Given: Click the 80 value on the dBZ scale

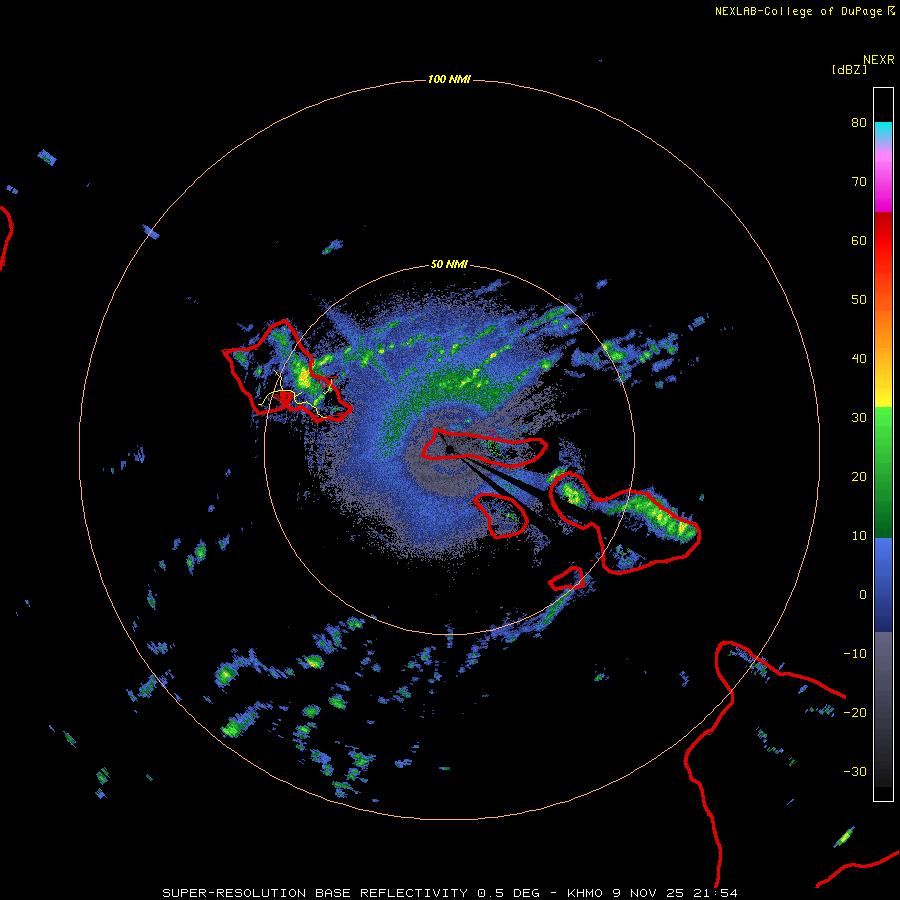Looking at the screenshot, I should [x=859, y=123].
